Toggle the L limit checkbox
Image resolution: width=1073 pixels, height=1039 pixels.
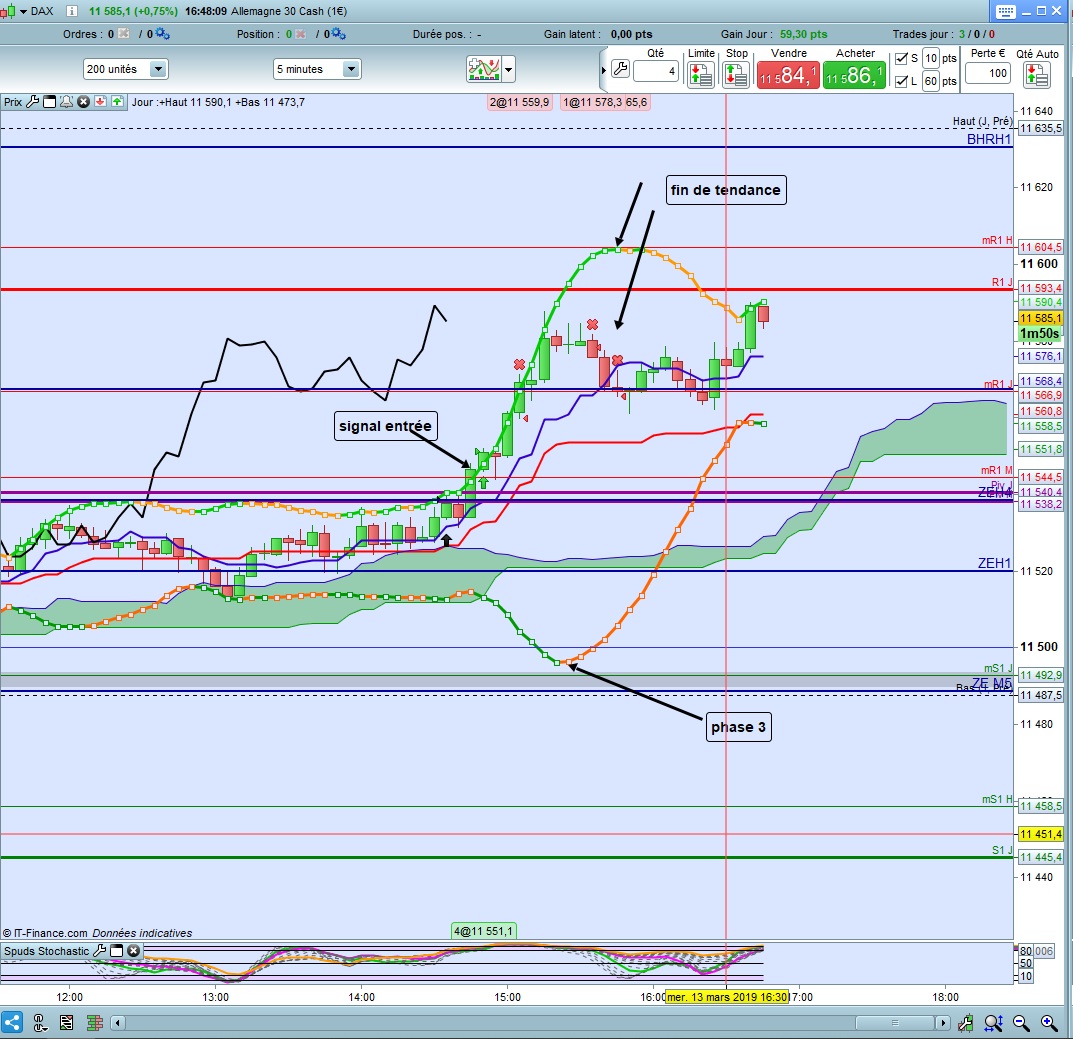(x=902, y=81)
